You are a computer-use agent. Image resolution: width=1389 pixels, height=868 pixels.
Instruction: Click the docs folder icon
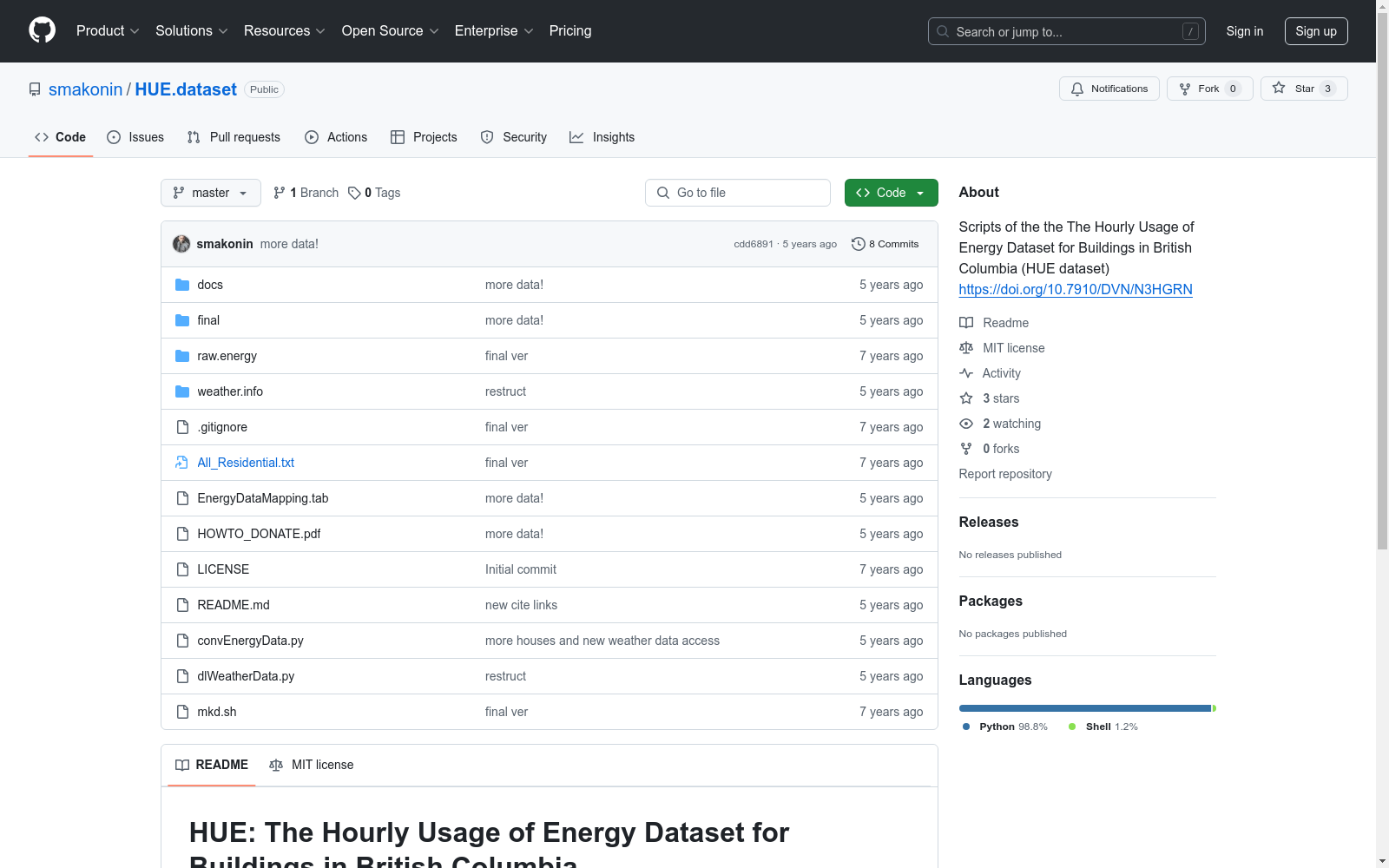[x=182, y=285]
